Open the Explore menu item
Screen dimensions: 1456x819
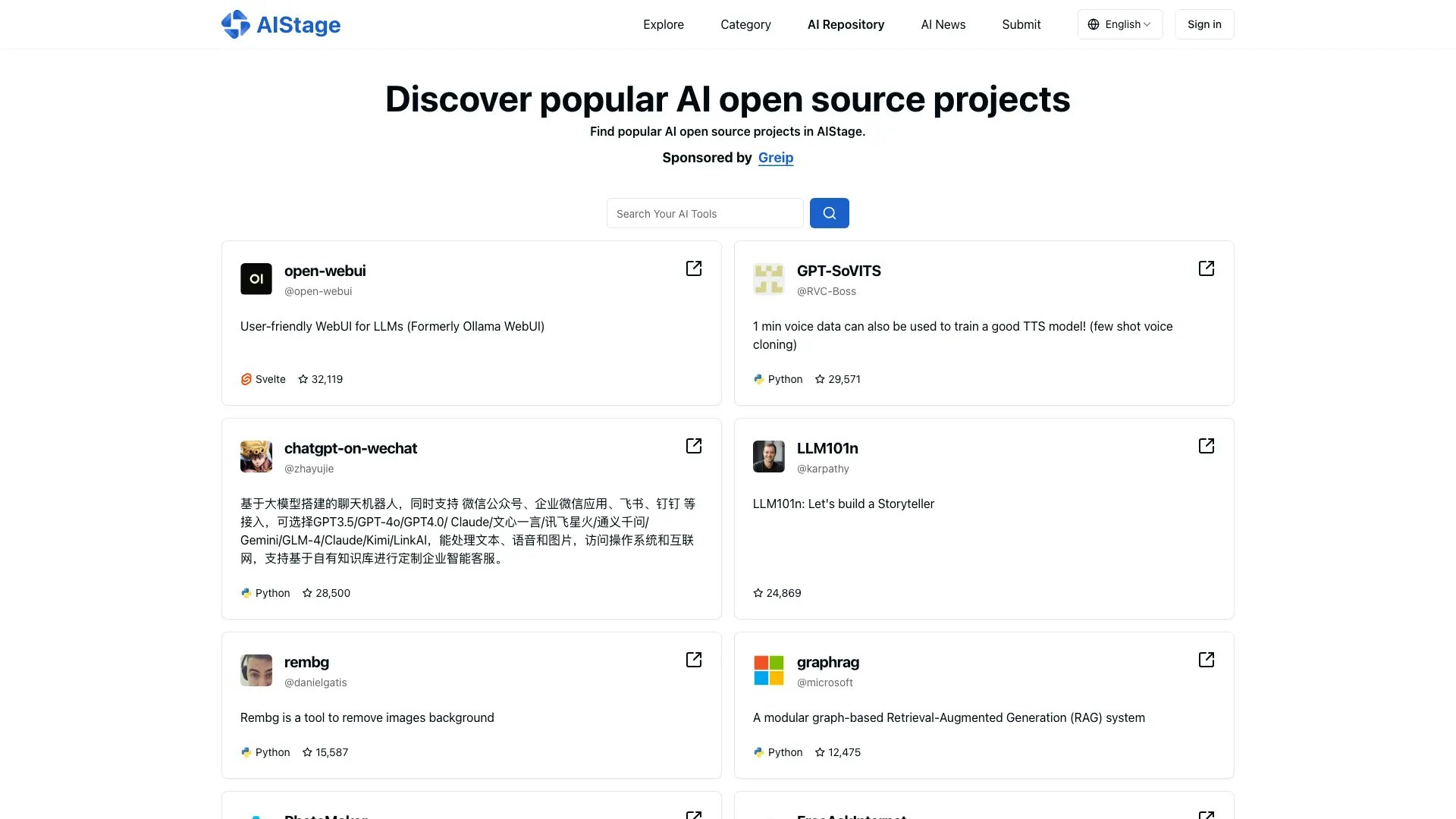tap(663, 24)
